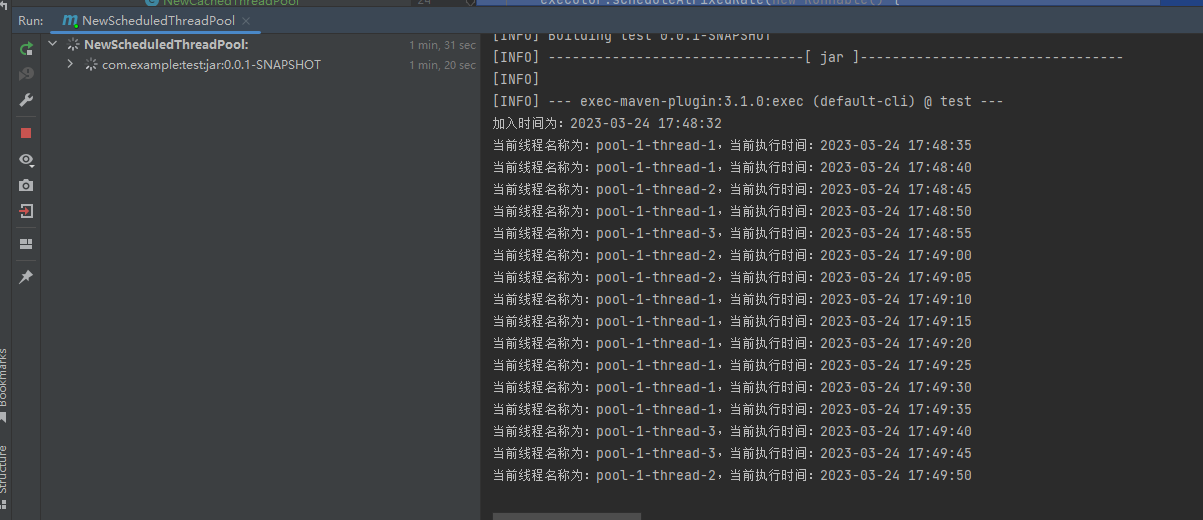The height and width of the screenshot is (520, 1203).
Task: Expand the com.example:test:jar:0.0.1-SNAPSHOT node
Action: (70, 64)
